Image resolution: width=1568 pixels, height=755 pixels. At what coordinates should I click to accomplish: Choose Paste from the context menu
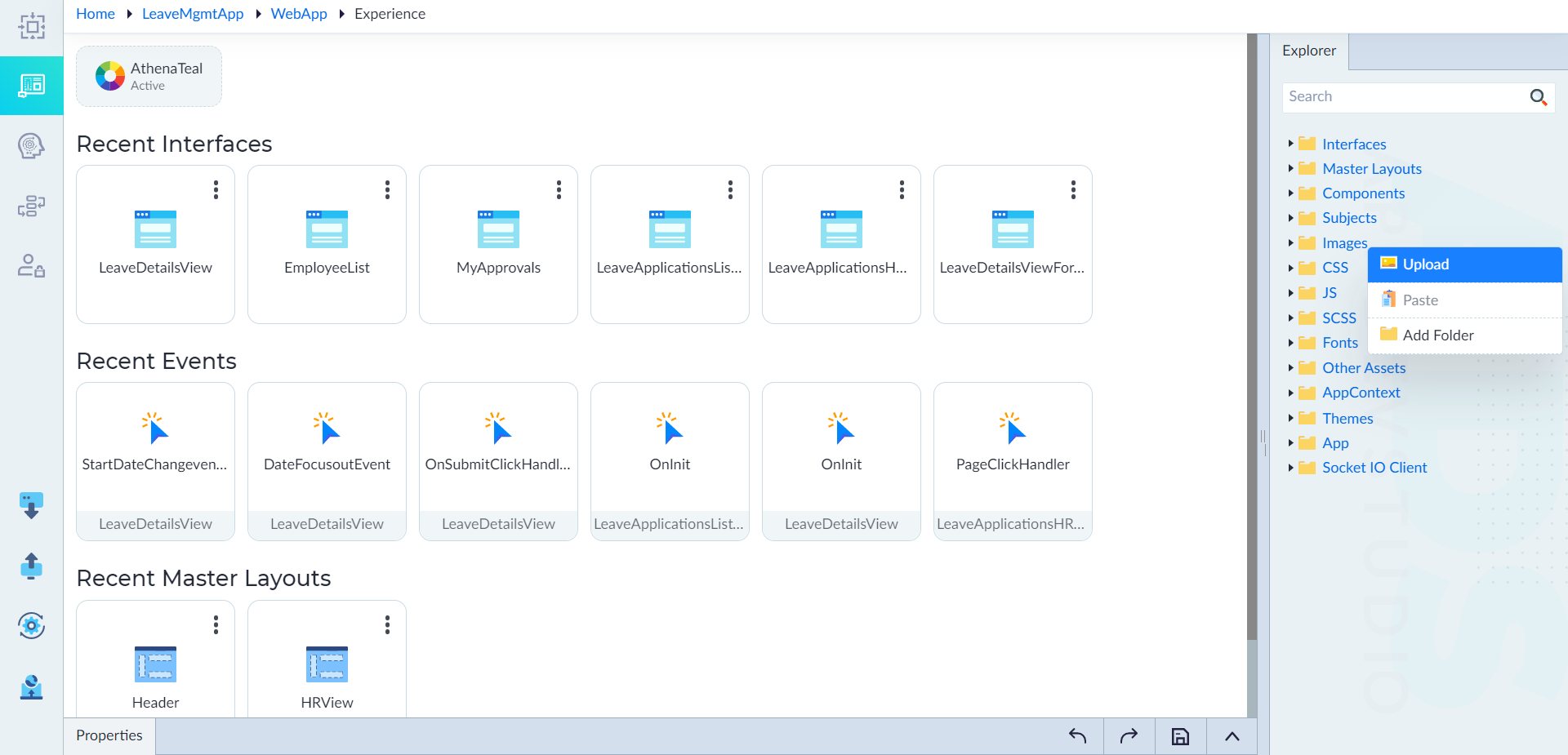coord(1465,300)
